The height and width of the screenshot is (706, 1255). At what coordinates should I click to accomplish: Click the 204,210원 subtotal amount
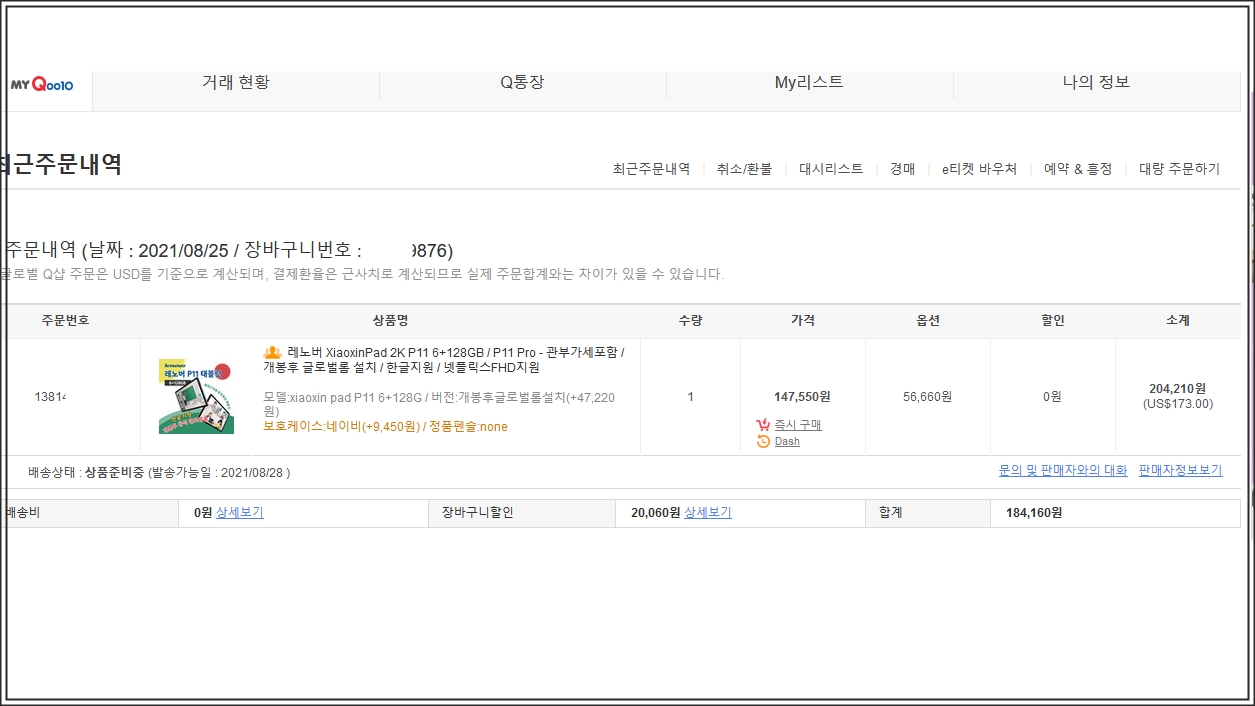(x=1177, y=388)
